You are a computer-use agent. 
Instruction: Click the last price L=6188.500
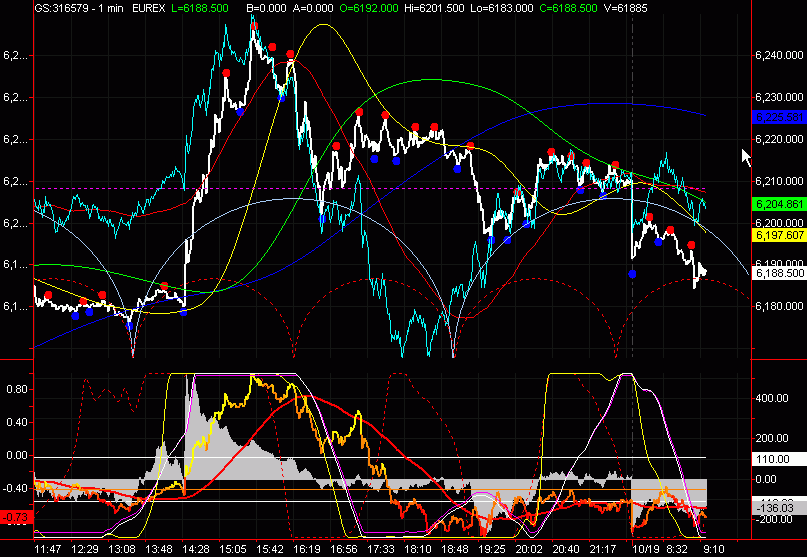[x=200, y=8]
